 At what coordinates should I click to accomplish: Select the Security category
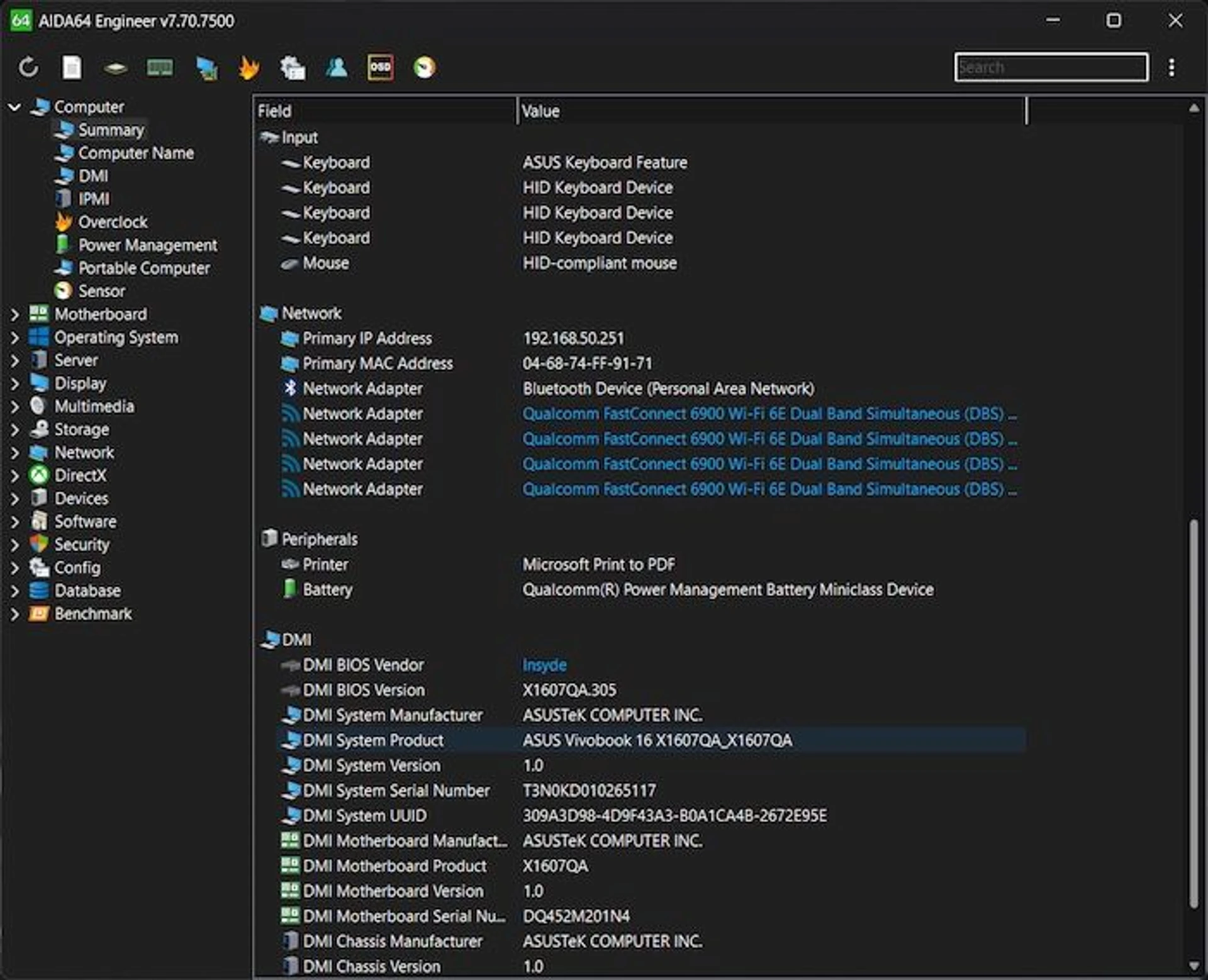(x=82, y=545)
